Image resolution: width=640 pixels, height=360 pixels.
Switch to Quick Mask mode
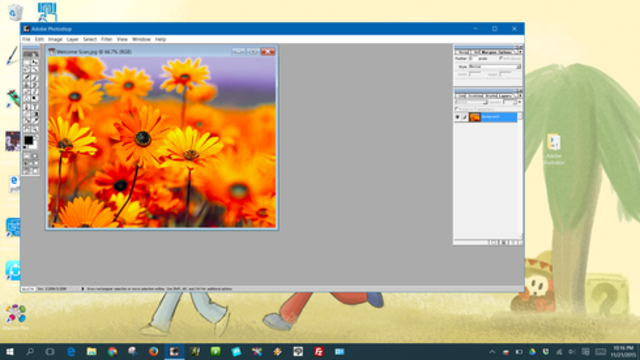point(35,156)
